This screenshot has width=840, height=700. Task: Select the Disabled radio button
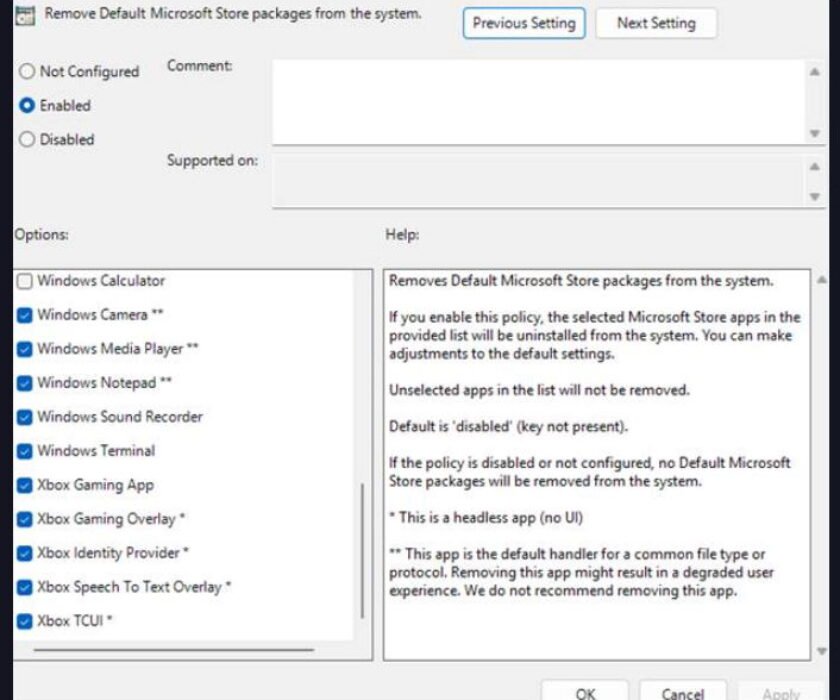(27, 140)
